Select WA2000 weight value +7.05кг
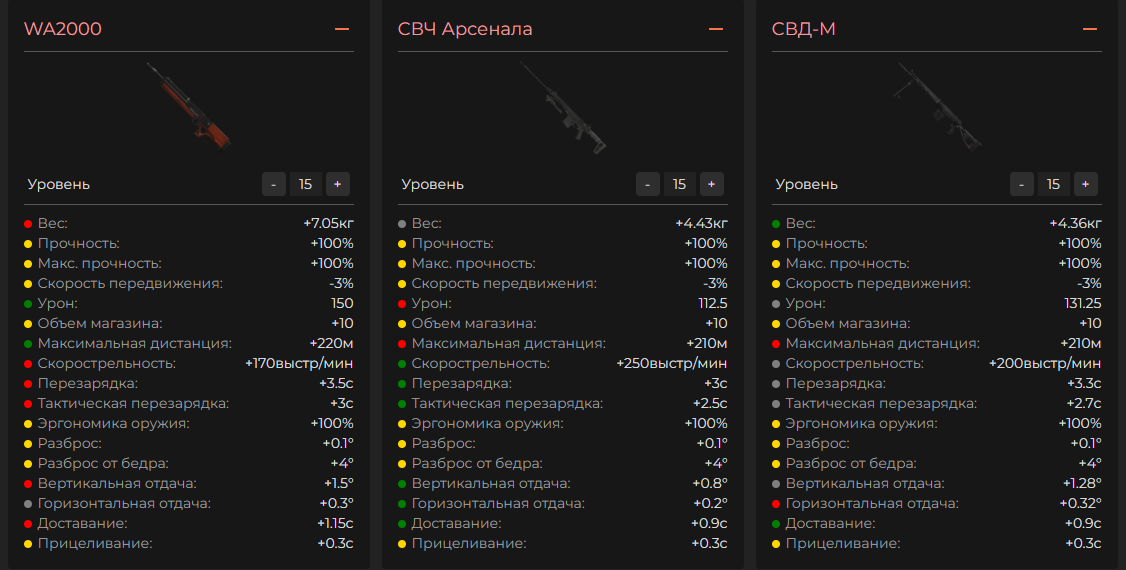Viewport: 1126px width, 570px height. 328,223
